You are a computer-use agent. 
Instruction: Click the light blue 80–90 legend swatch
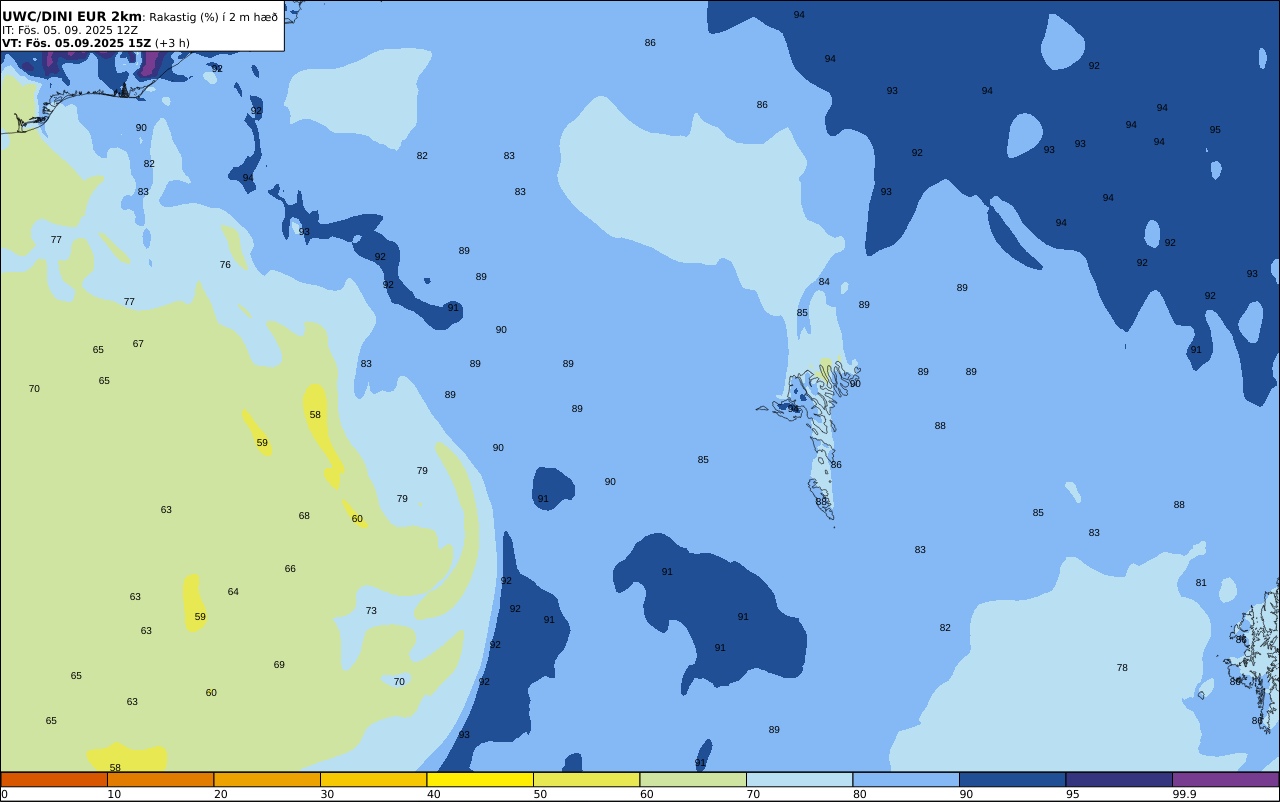pos(906,779)
